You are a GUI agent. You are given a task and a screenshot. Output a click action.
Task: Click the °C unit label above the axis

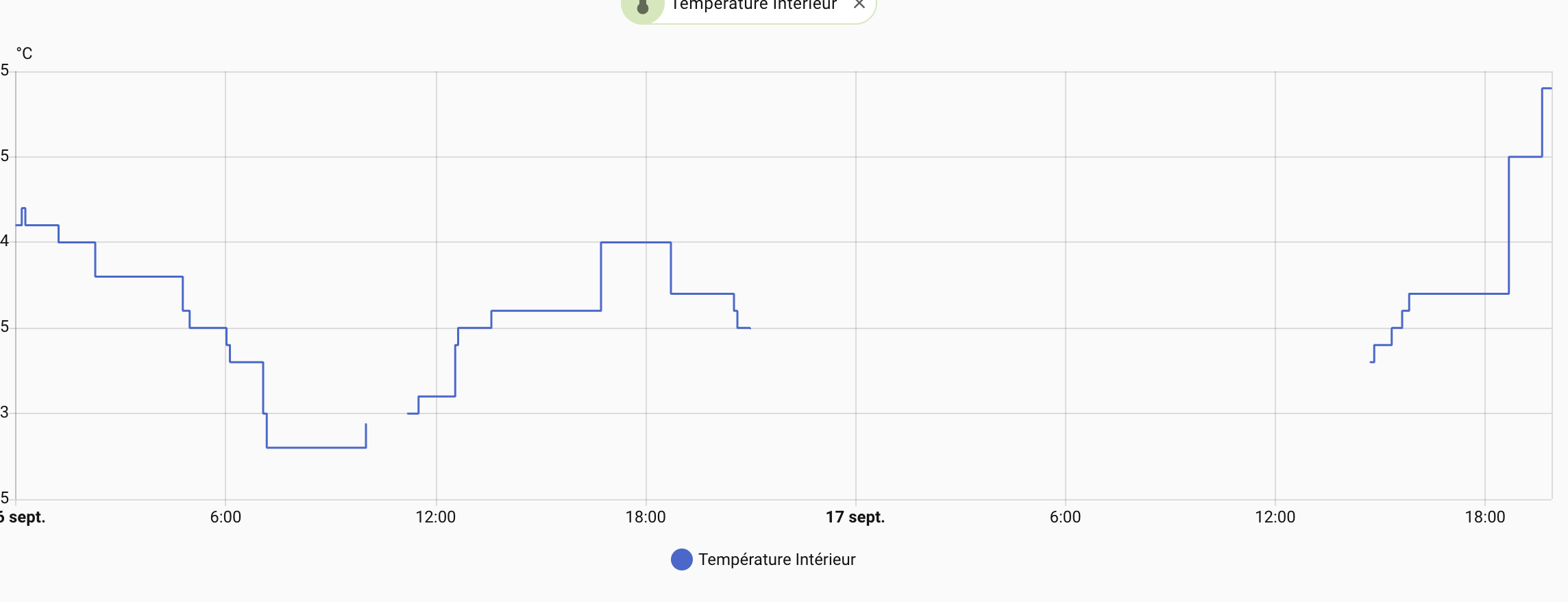pyautogui.click(x=24, y=53)
